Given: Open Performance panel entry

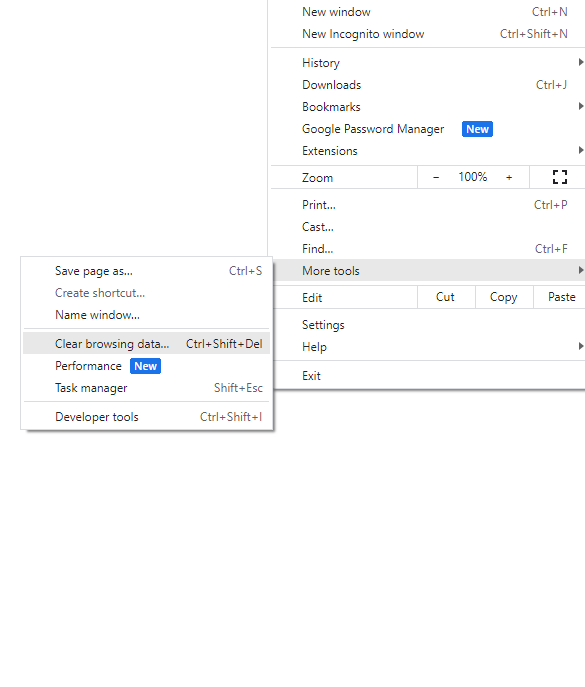Looking at the screenshot, I should pos(146,366).
